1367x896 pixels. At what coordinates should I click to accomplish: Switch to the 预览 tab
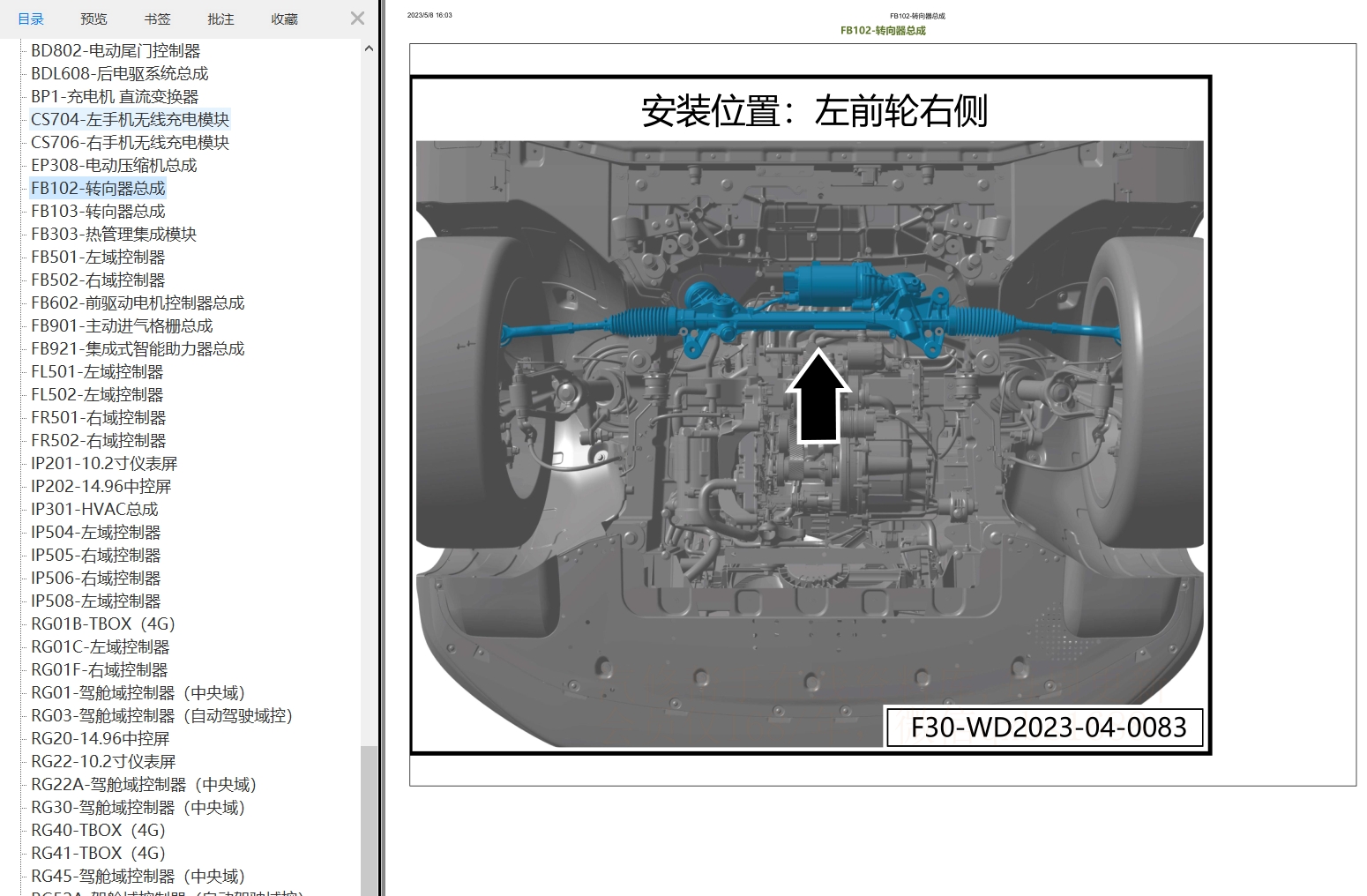[x=93, y=18]
